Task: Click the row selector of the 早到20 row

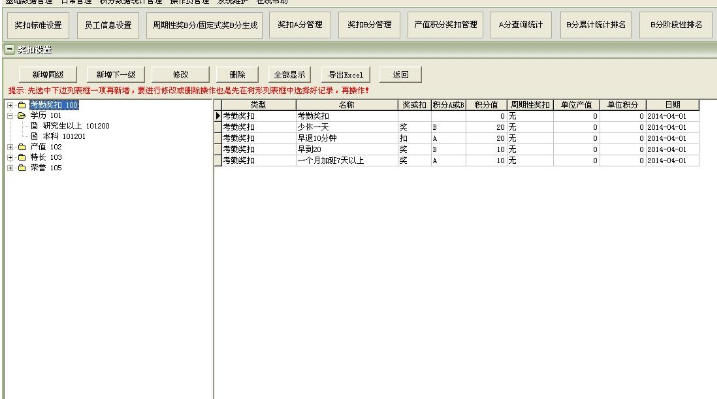Action: tap(218, 149)
